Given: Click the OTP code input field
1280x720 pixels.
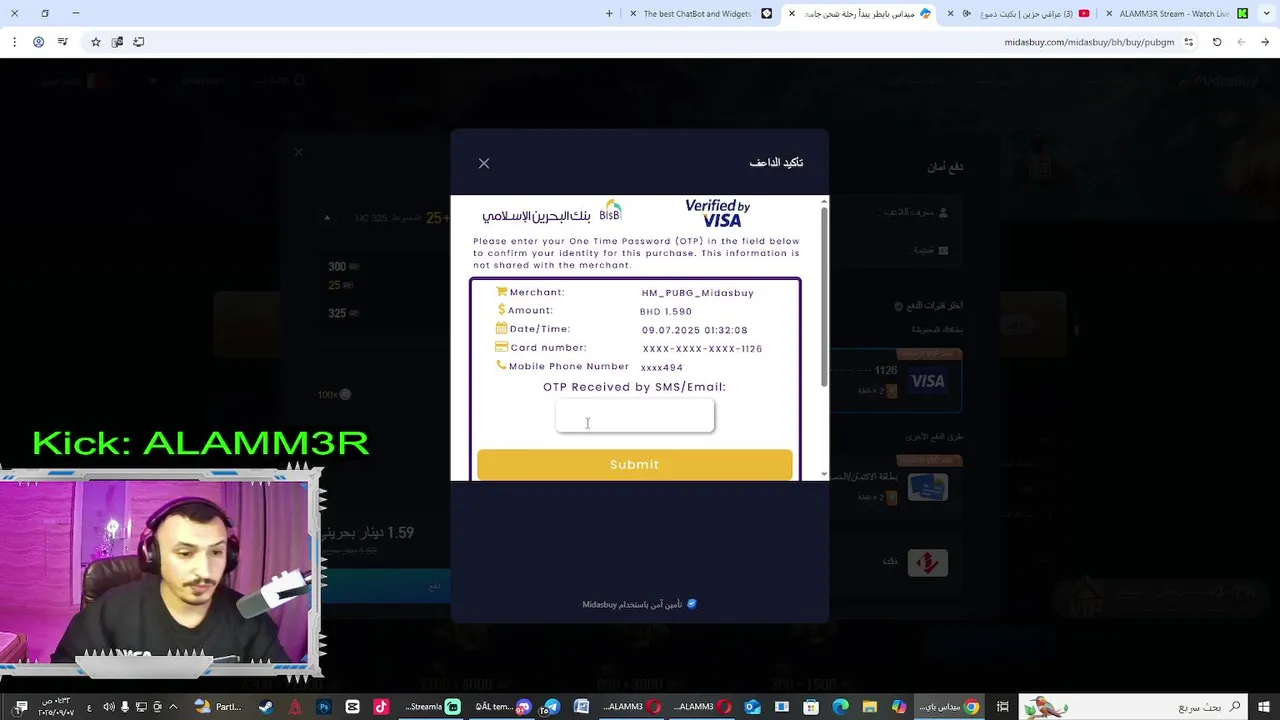Looking at the screenshot, I should (635, 416).
